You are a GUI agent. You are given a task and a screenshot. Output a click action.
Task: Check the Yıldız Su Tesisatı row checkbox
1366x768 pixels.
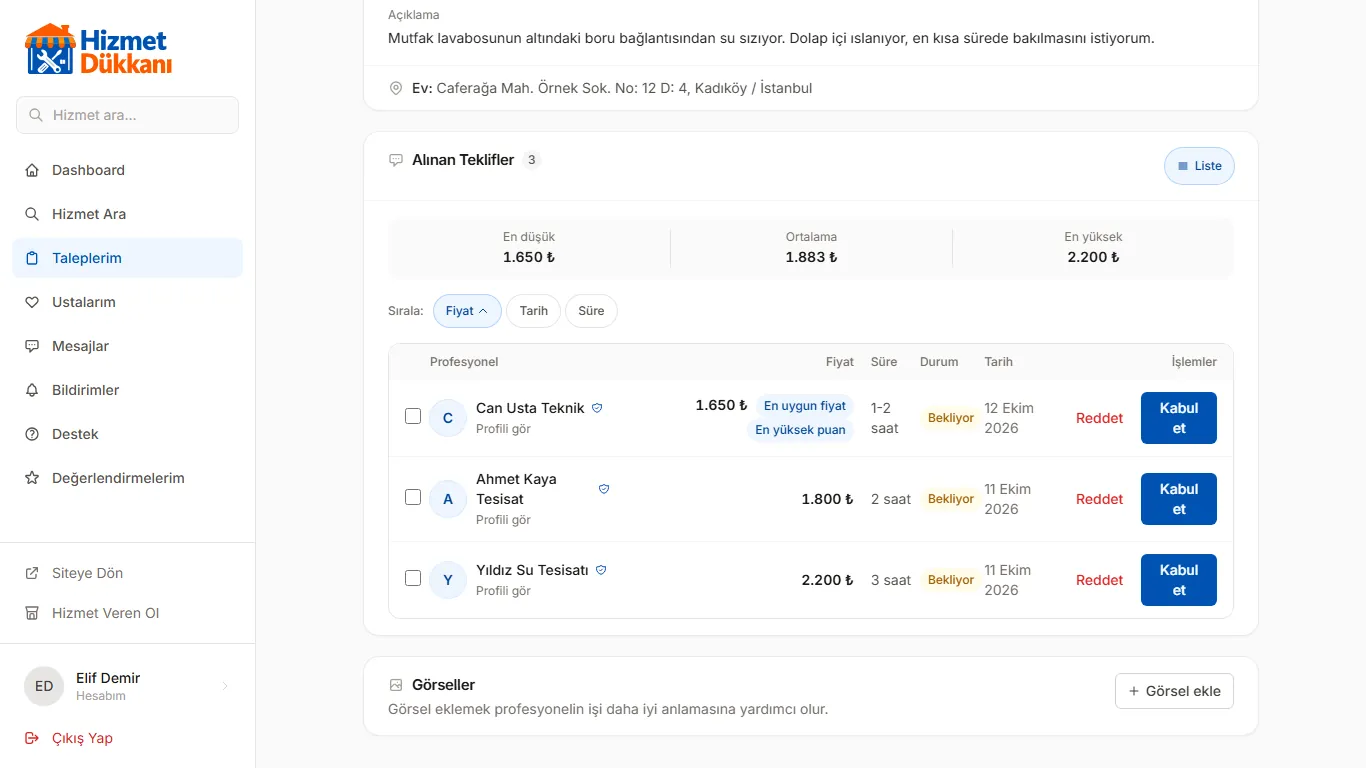coord(413,578)
